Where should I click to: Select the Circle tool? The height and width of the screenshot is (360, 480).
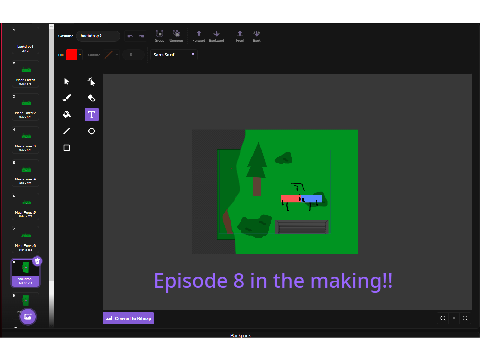pos(91,131)
